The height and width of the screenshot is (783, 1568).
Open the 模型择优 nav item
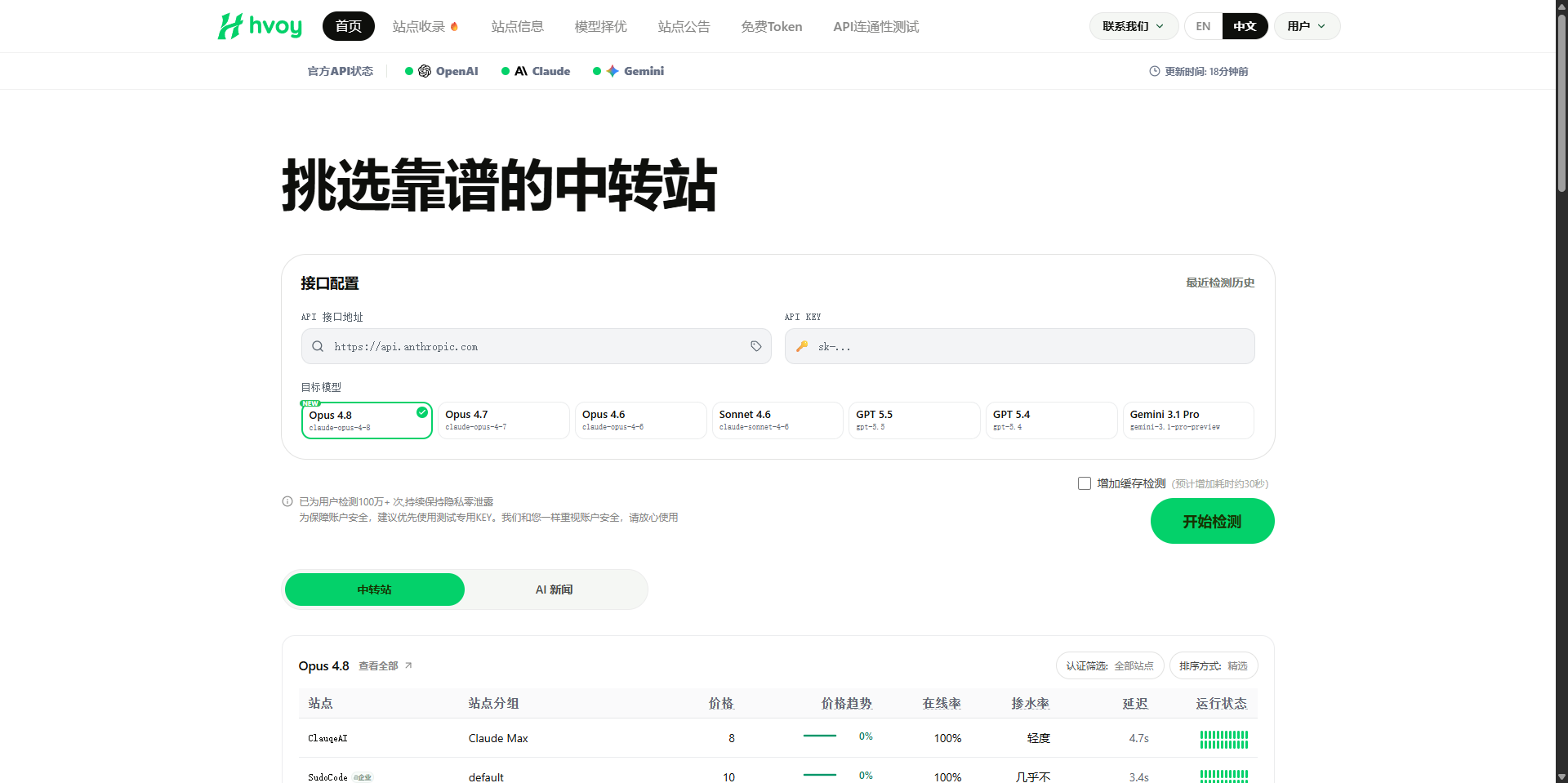click(x=601, y=26)
